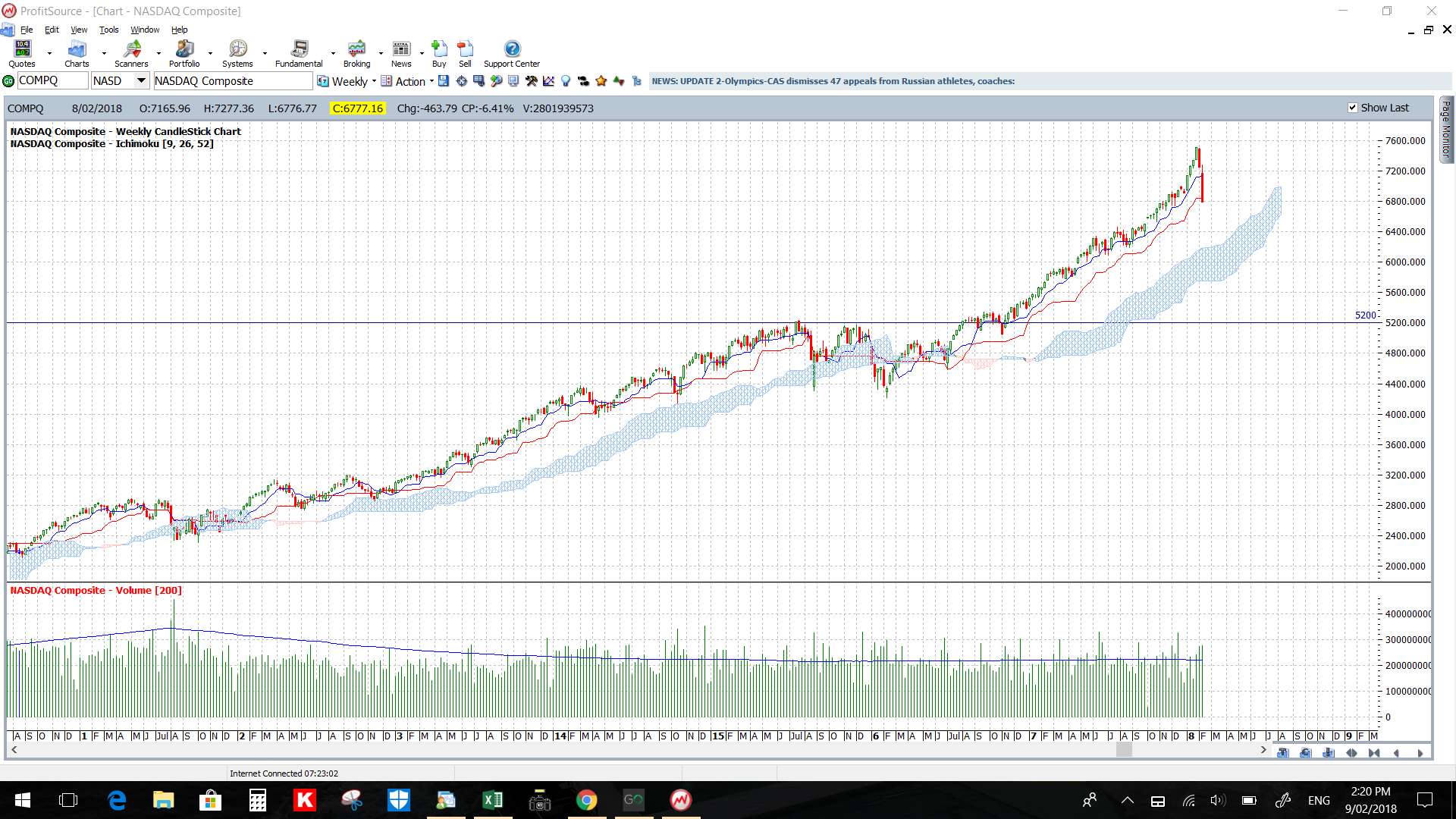Click the Sell order icon
1456x819 pixels.
coord(465,54)
